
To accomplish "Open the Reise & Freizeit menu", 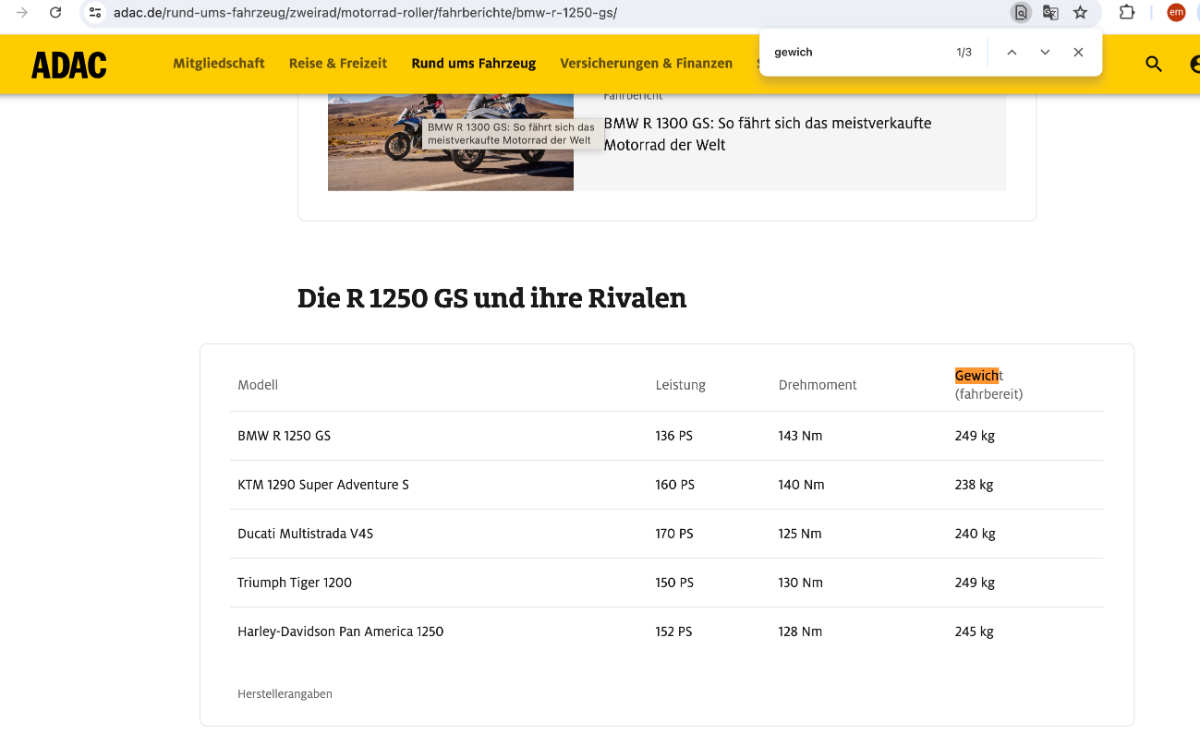I will (x=338, y=63).
